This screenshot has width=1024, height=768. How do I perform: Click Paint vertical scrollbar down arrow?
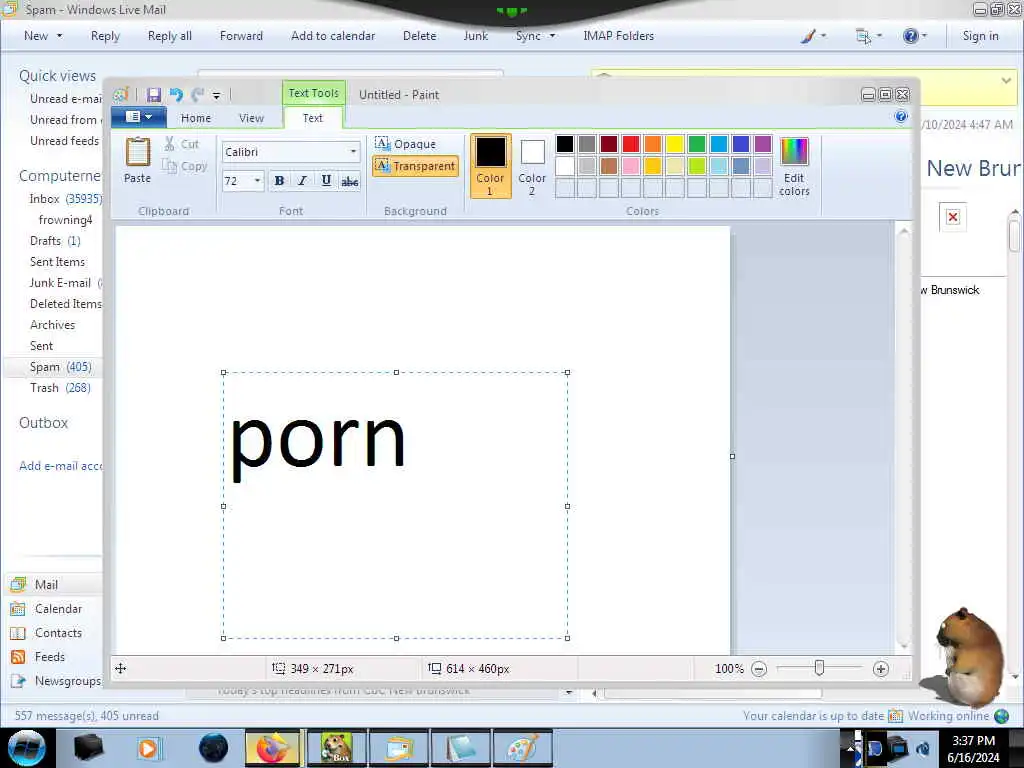904,646
